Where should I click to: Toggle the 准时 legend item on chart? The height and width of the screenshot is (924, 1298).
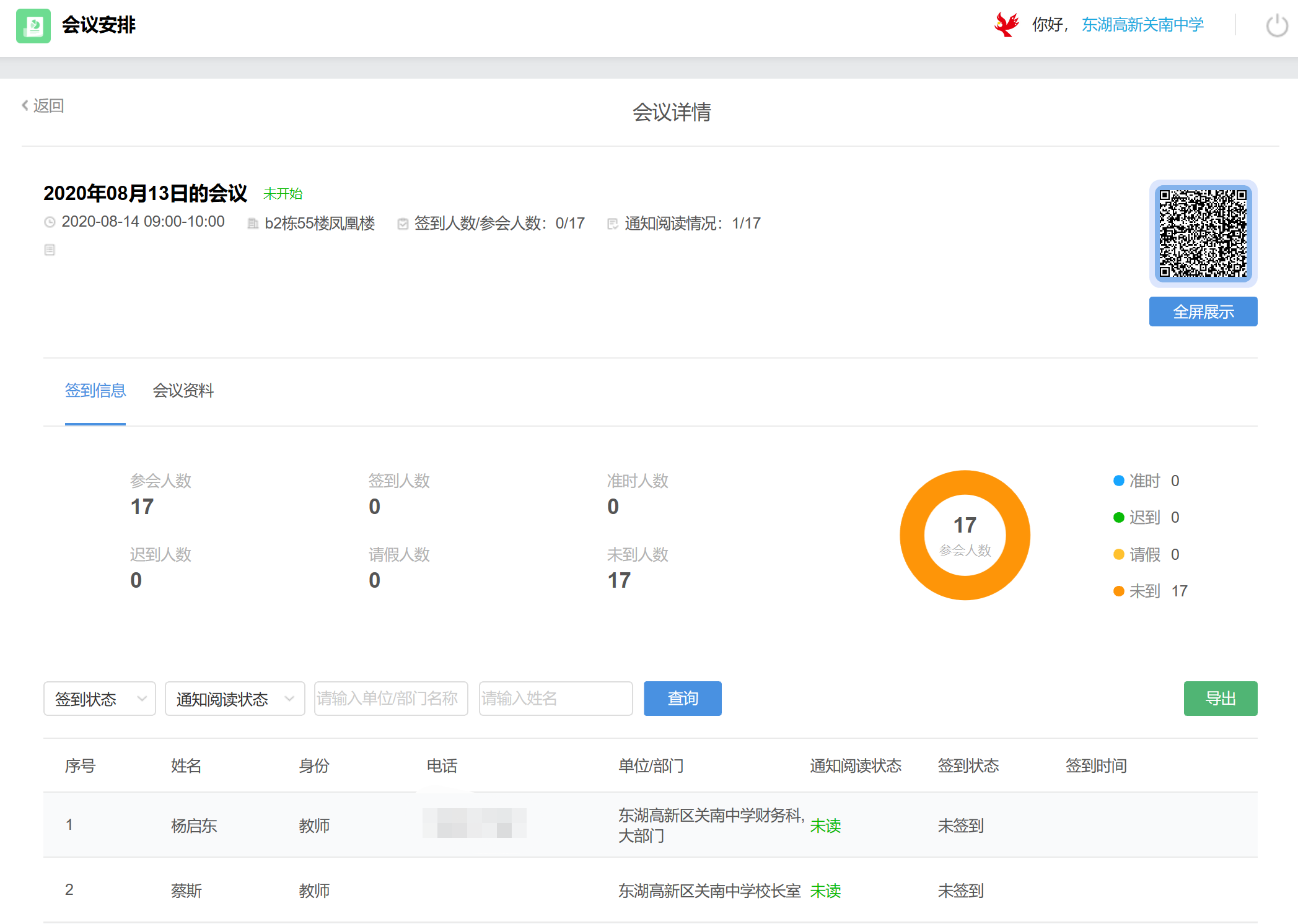click(x=1144, y=481)
